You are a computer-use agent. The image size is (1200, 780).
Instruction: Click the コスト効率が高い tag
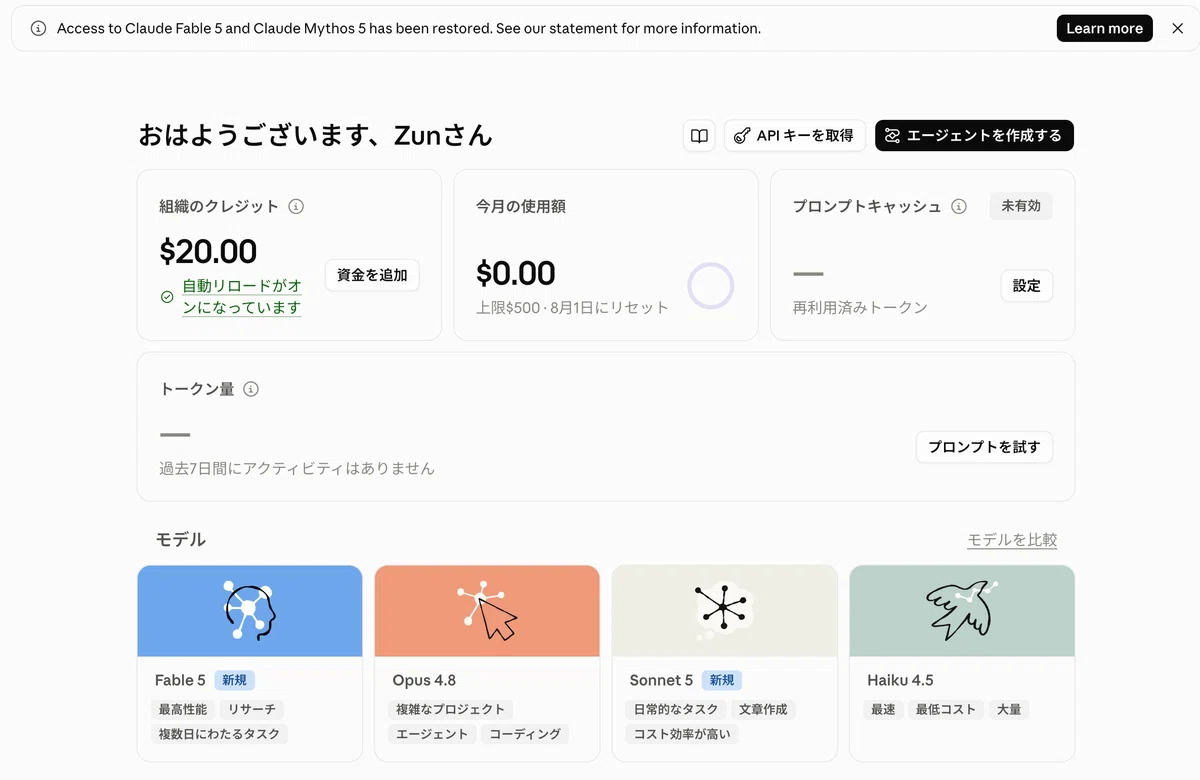pos(682,734)
